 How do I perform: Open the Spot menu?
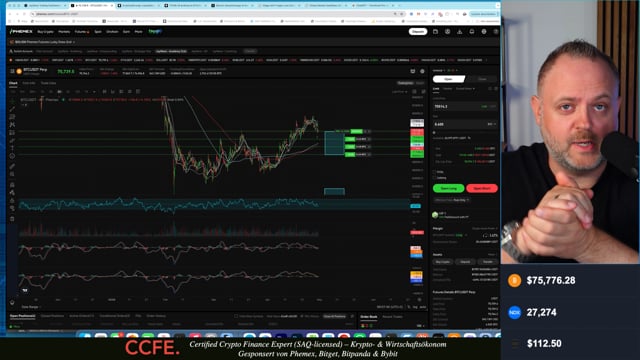coord(98,31)
